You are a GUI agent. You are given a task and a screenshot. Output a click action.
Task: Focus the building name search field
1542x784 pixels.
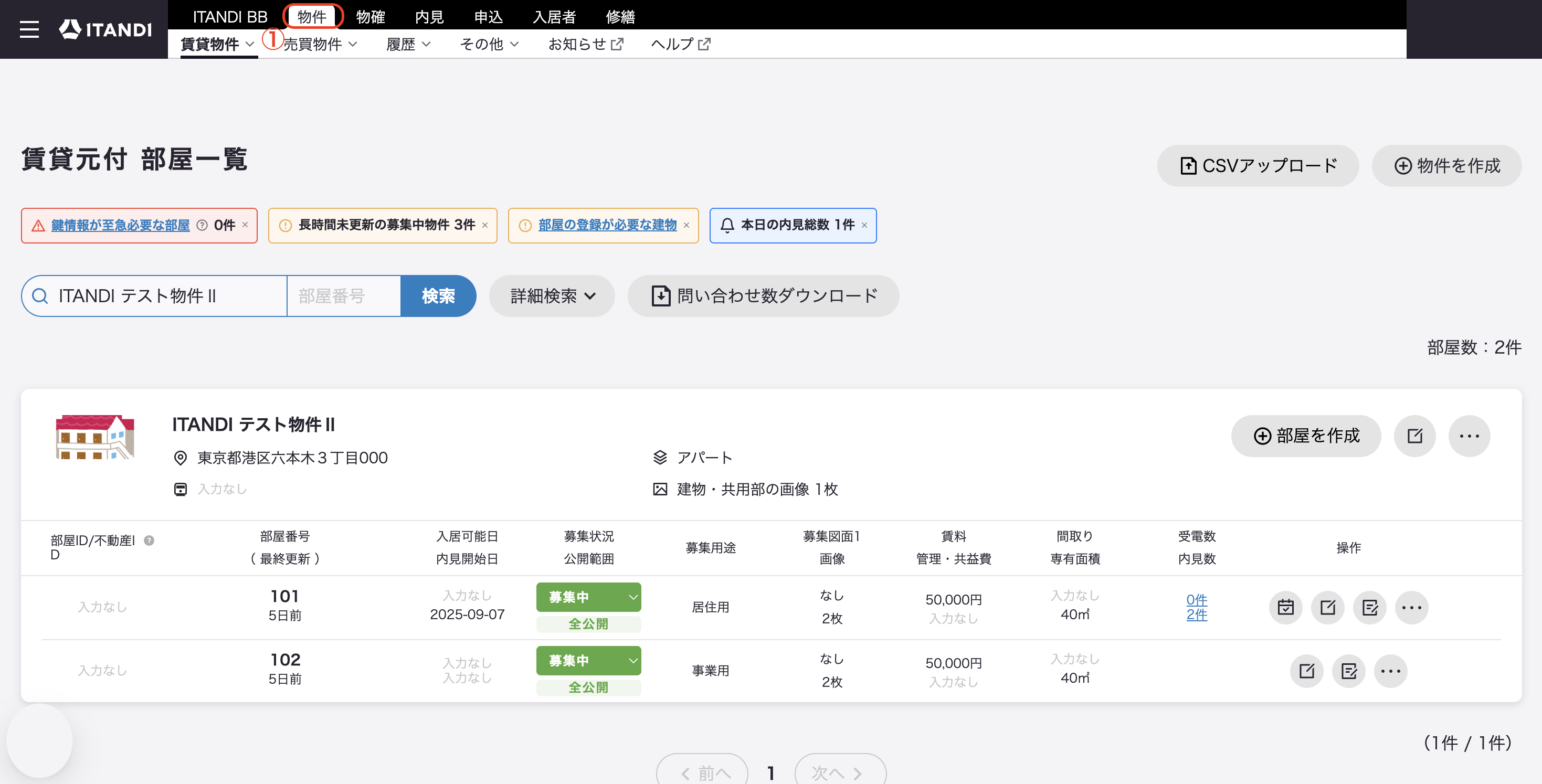coord(154,295)
